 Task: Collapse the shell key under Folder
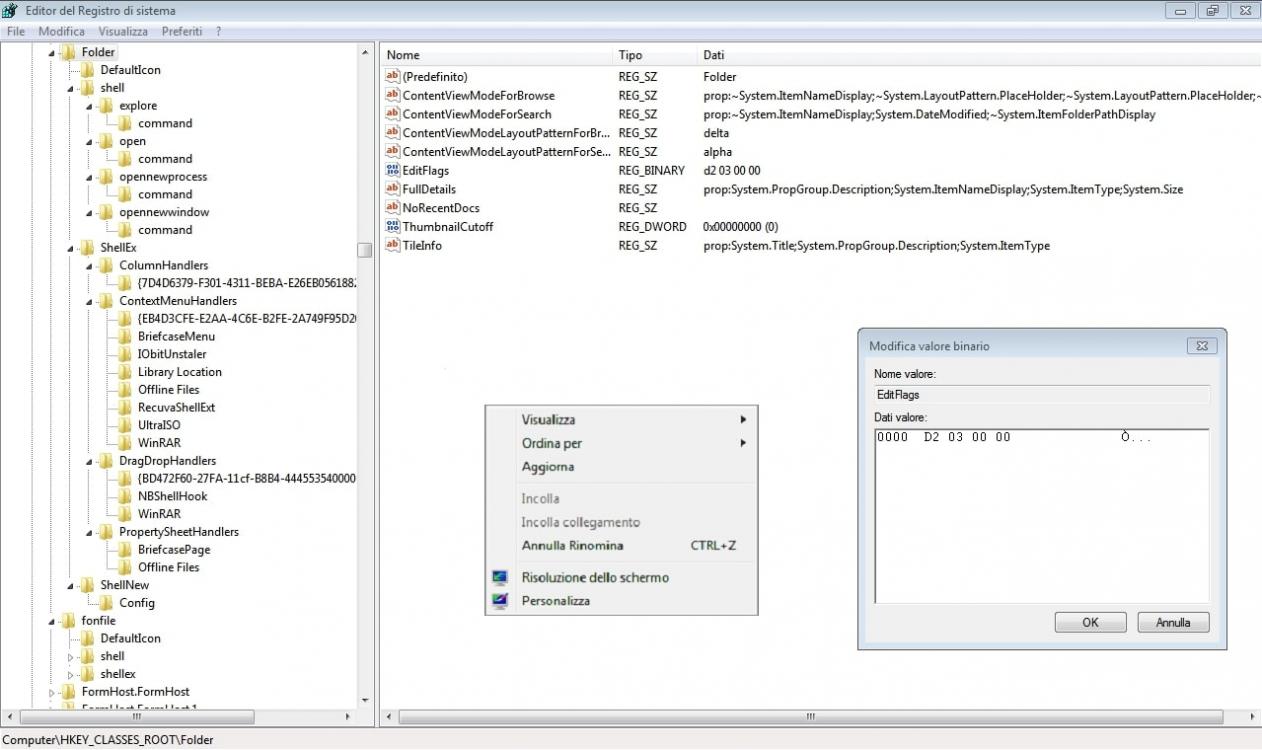(71, 88)
